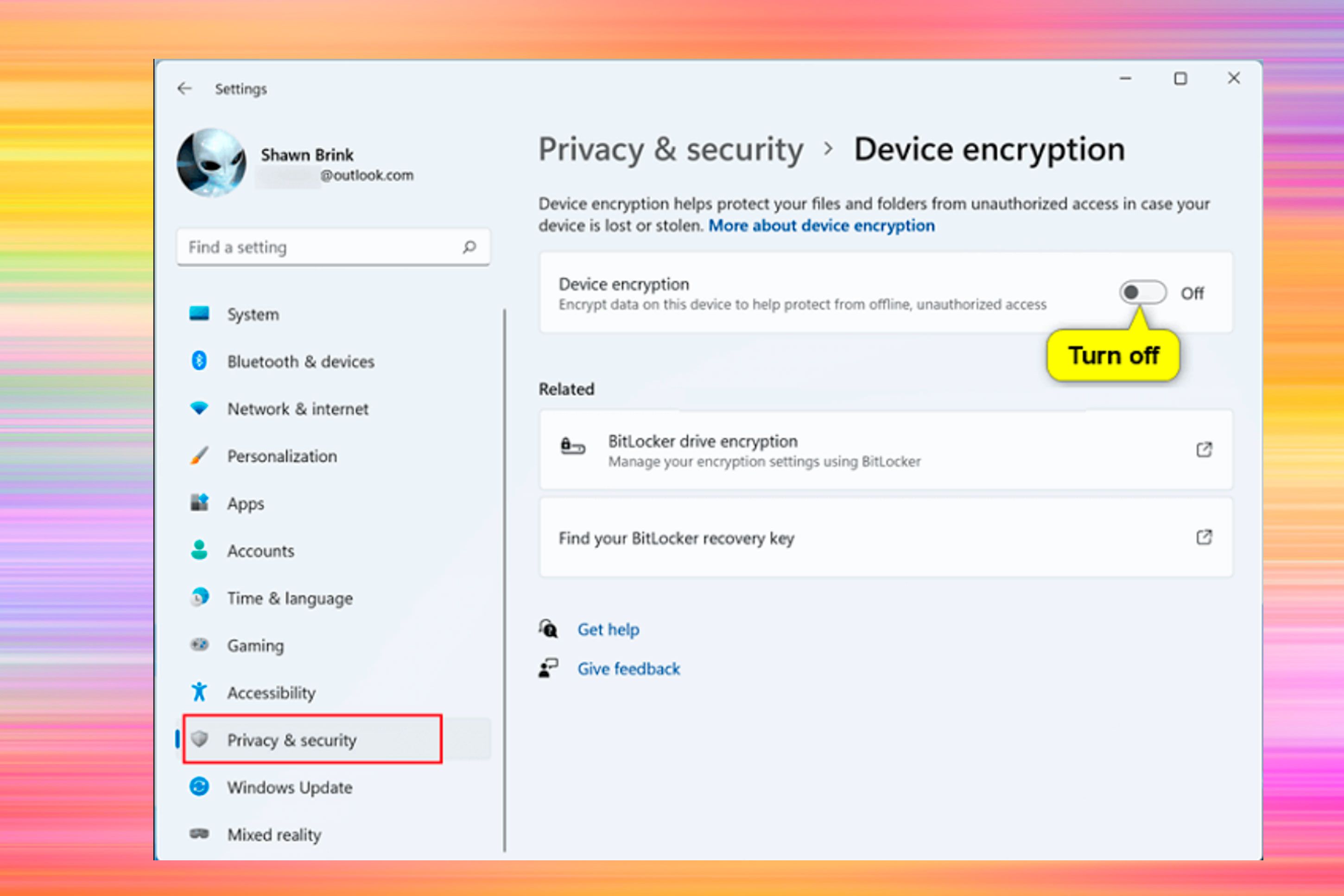Image resolution: width=1344 pixels, height=896 pixels.
Task: Open BitLocker drive encryption settings
Action: [884, 450]
